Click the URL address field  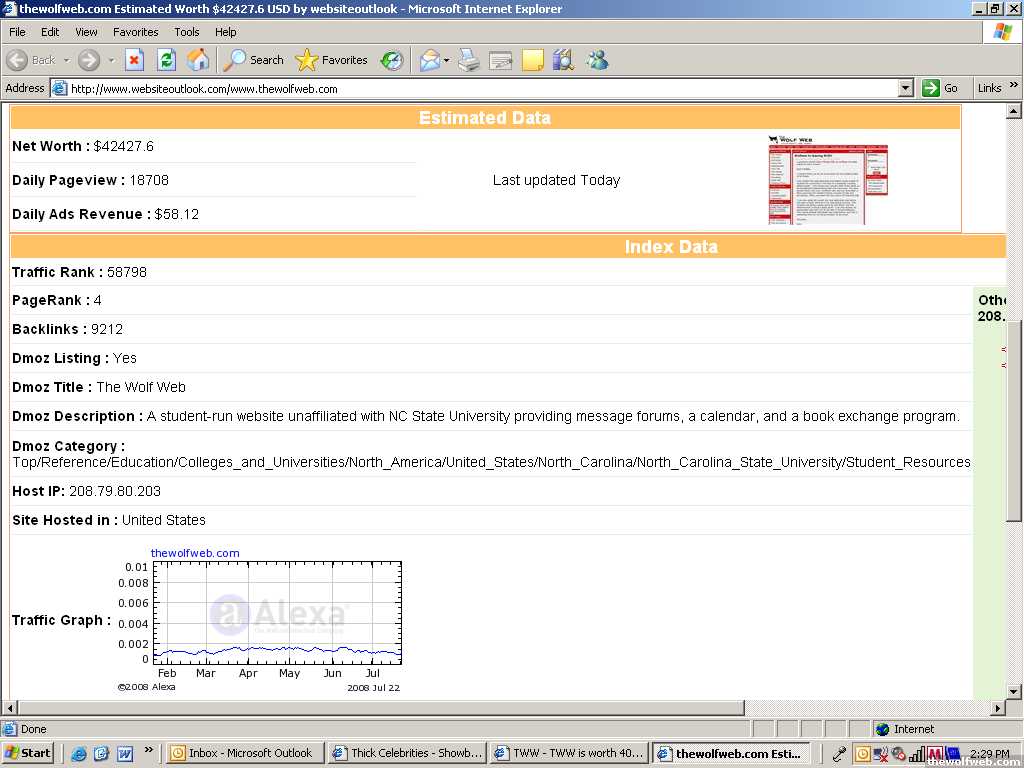pyautogui.click(x=480, y=88)
